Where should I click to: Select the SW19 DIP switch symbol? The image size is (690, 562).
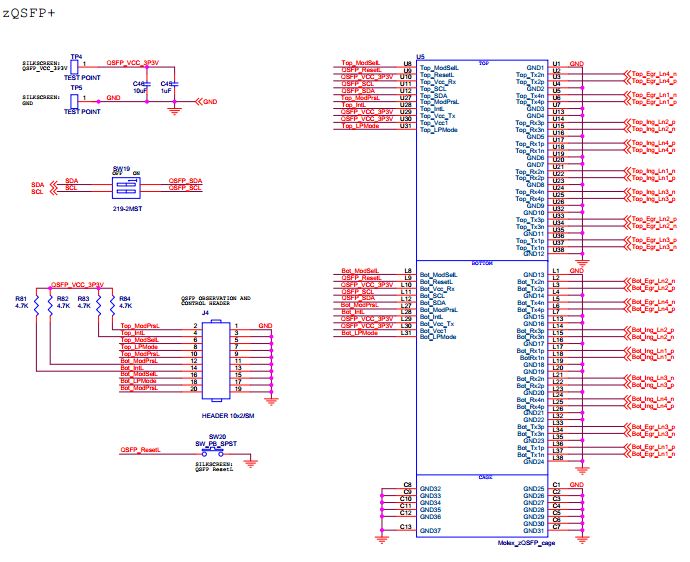[122, 186]
